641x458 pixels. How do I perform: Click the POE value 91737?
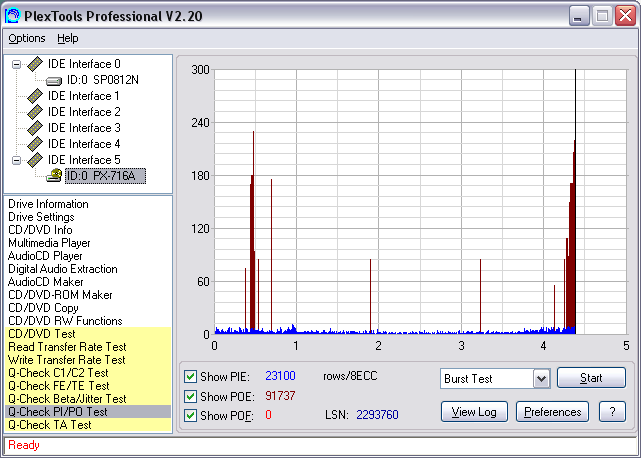[280, 396]
